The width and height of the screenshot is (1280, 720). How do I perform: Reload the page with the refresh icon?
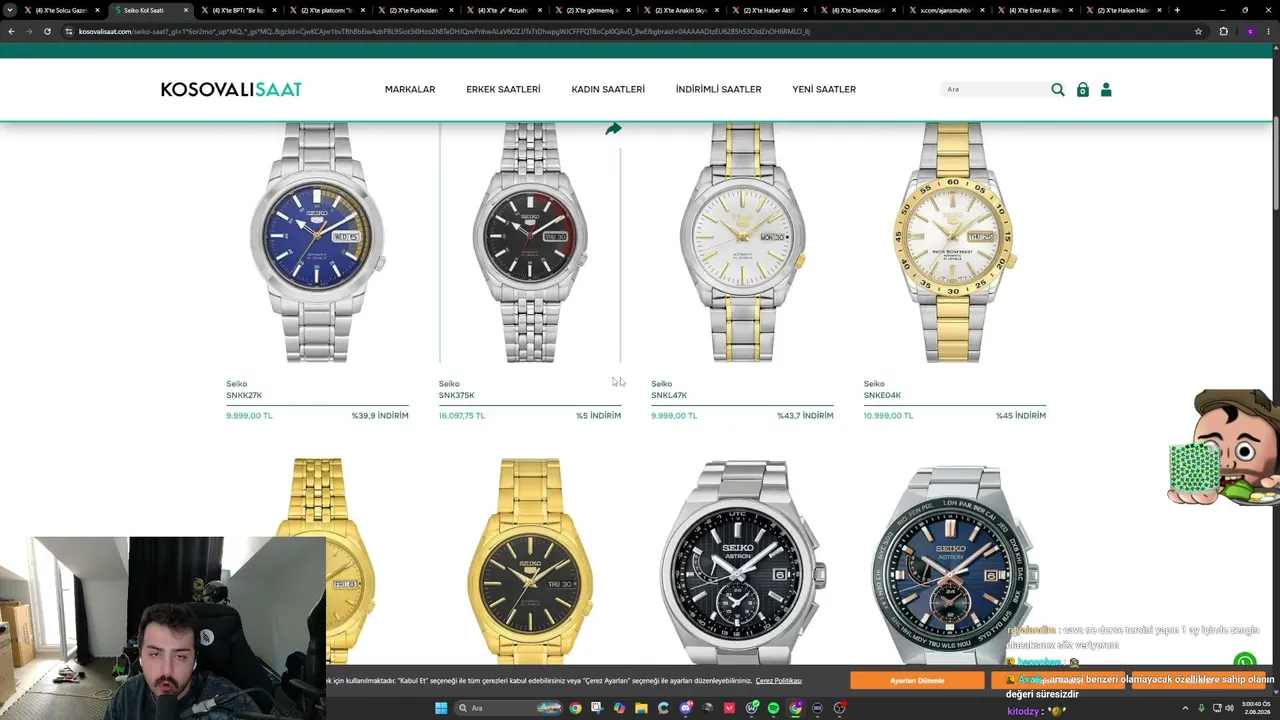point(47,31)
